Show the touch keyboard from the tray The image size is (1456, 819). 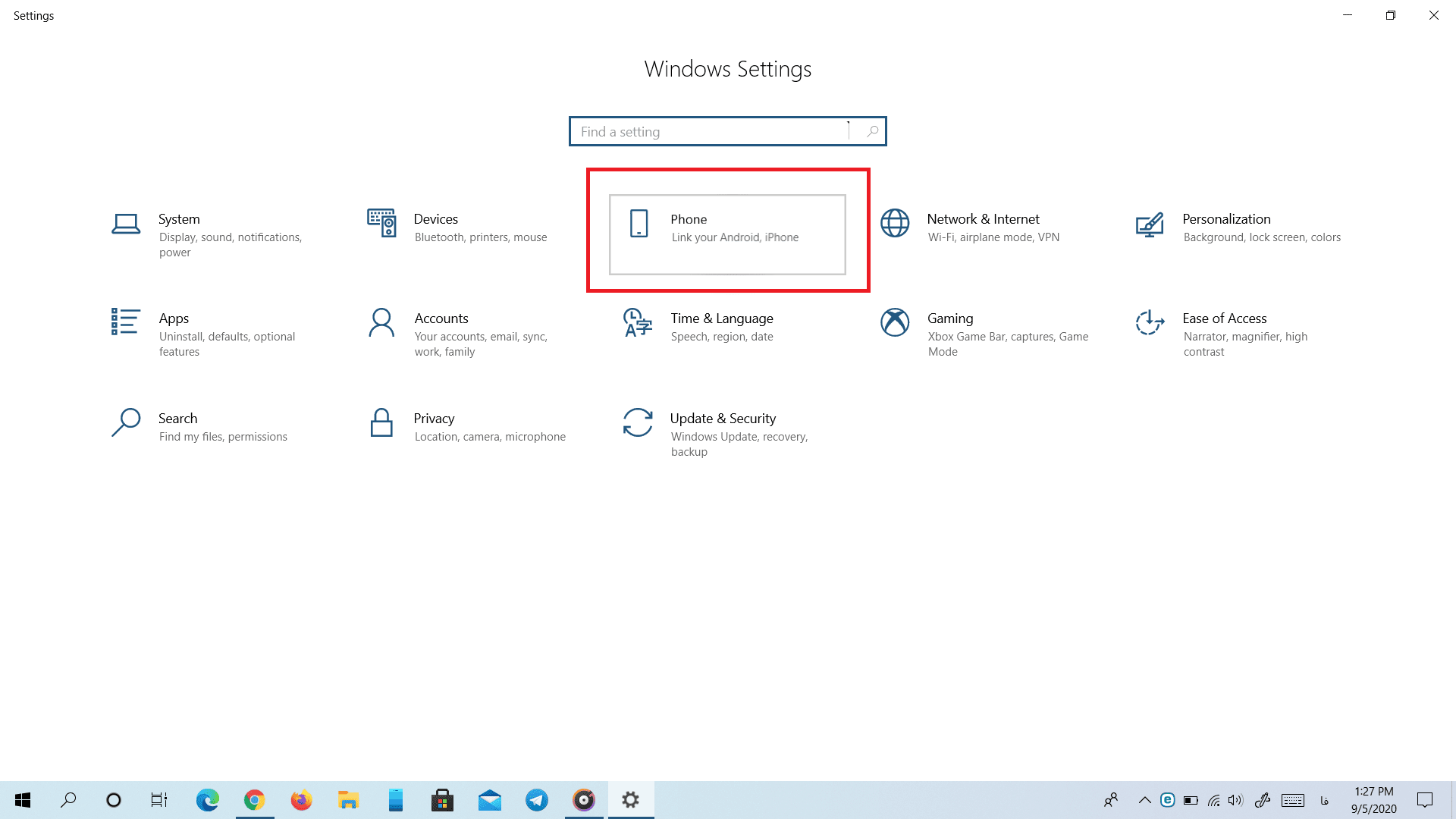(1293, 800)
